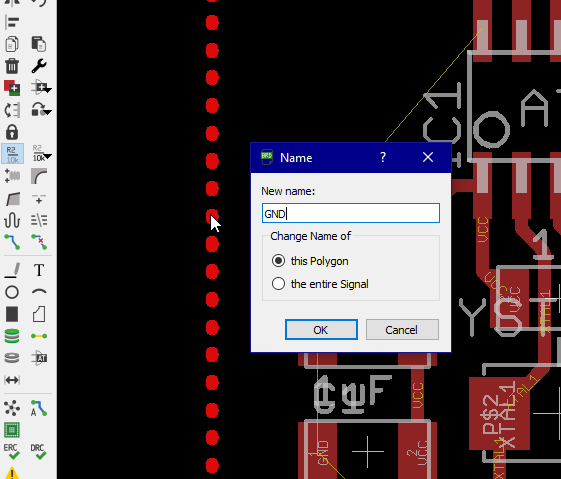Run the DRC check
Image resolution: width=561 pixels, height=479 pixels.
click(x=38, y=452)
